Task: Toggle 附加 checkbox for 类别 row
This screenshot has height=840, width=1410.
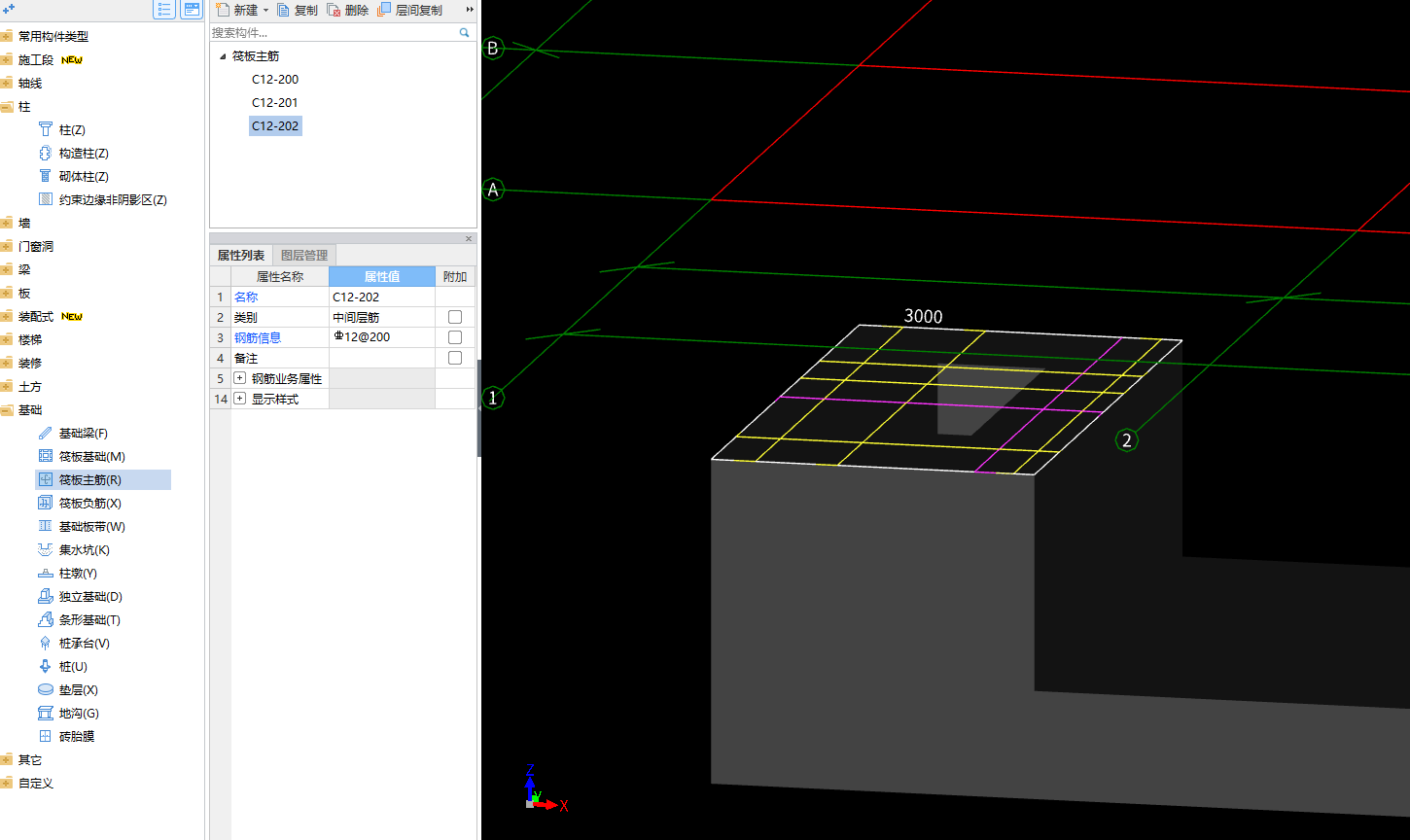Action: tap(455, 317)
